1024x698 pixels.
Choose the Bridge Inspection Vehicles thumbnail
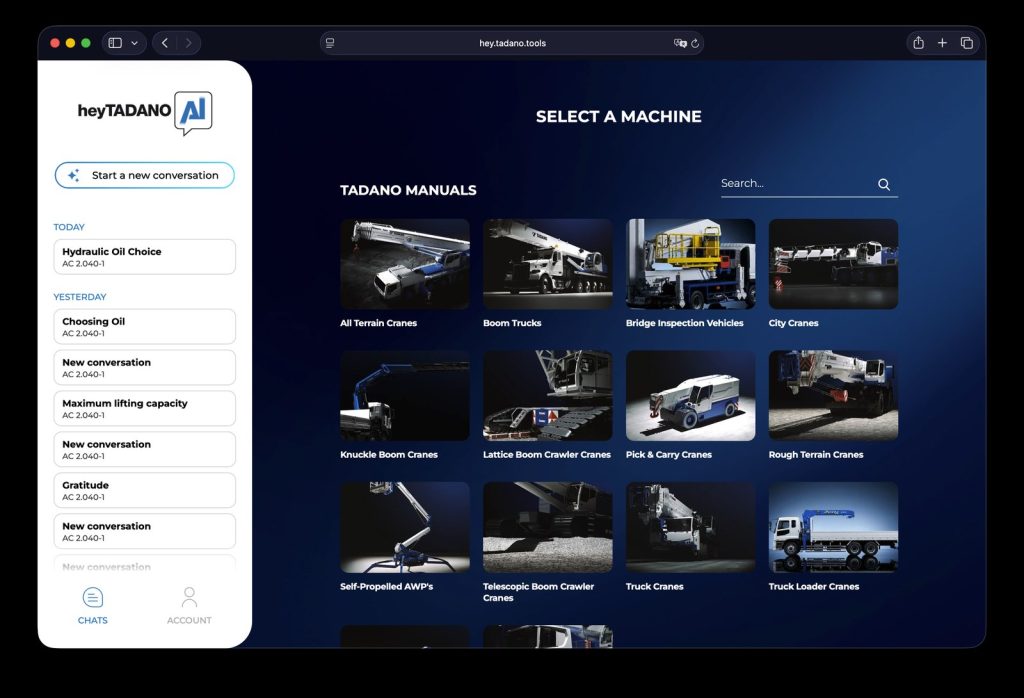tap(691, 264)
